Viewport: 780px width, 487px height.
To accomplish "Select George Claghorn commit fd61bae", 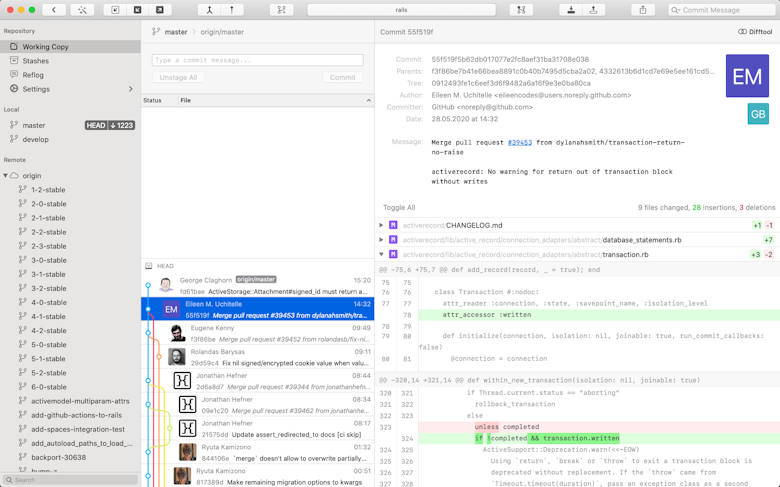I will click(258, 286).
